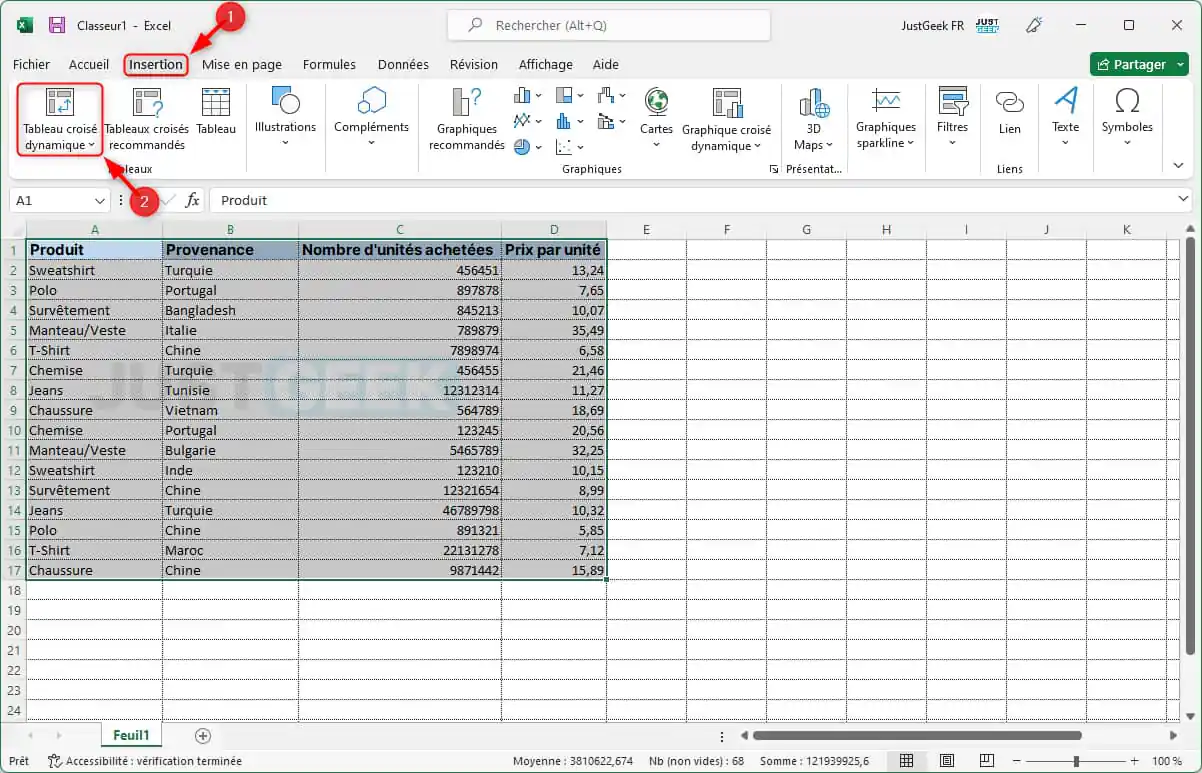Expand the Texte options chevron
This screenshot has width=1202, height=773.
(x=1065, y=142)
